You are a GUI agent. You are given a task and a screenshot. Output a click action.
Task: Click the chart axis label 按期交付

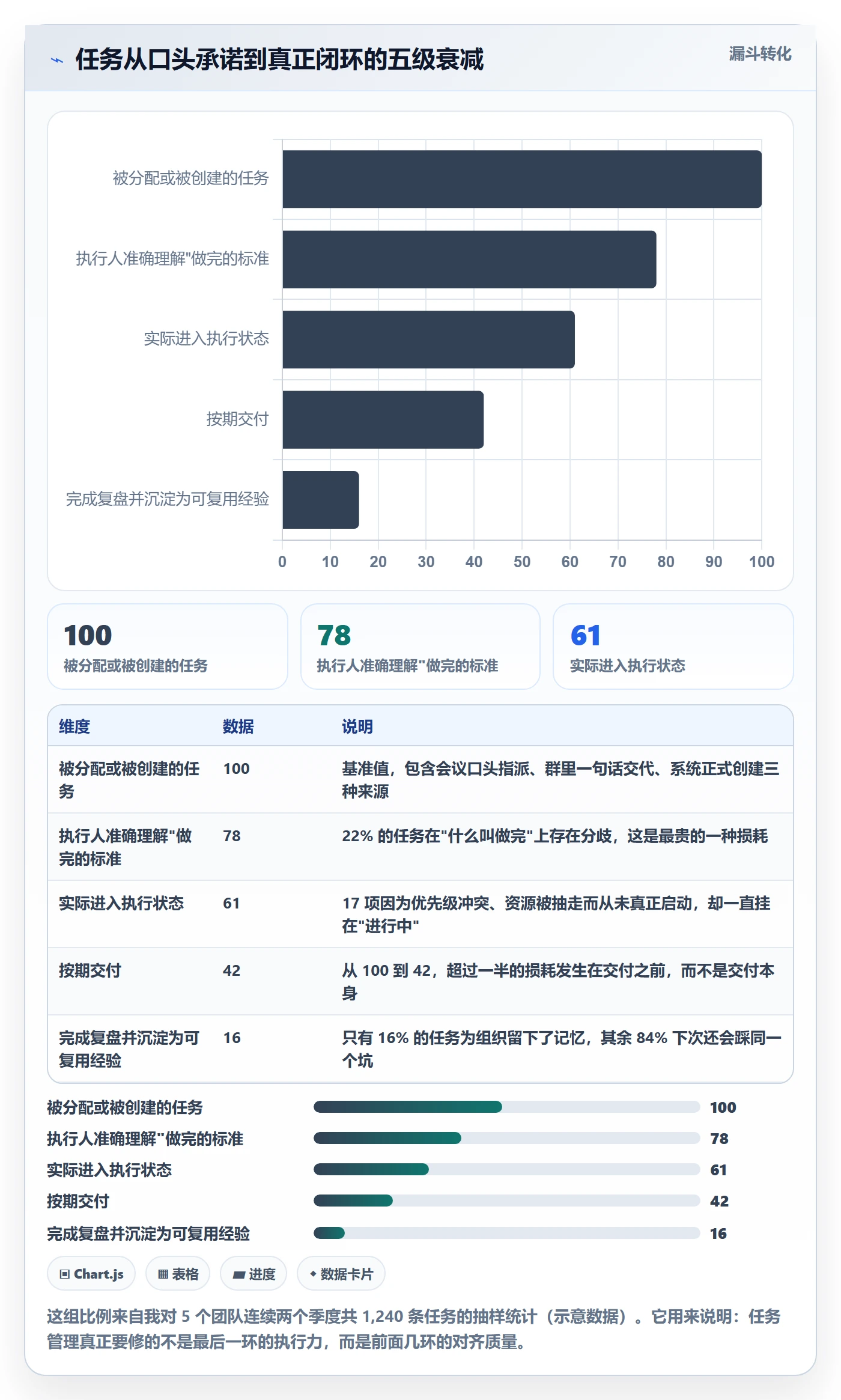coord(237,419)
